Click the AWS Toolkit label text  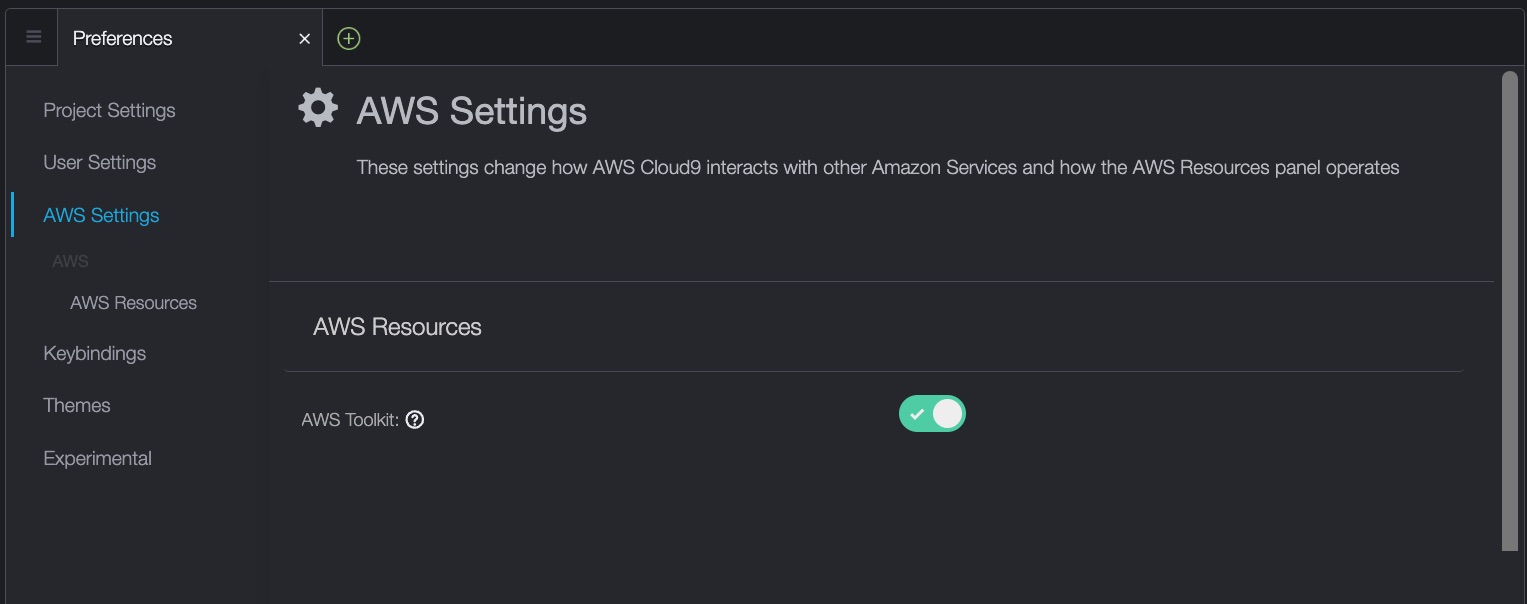pyautogui.click(x=350, y=420)
